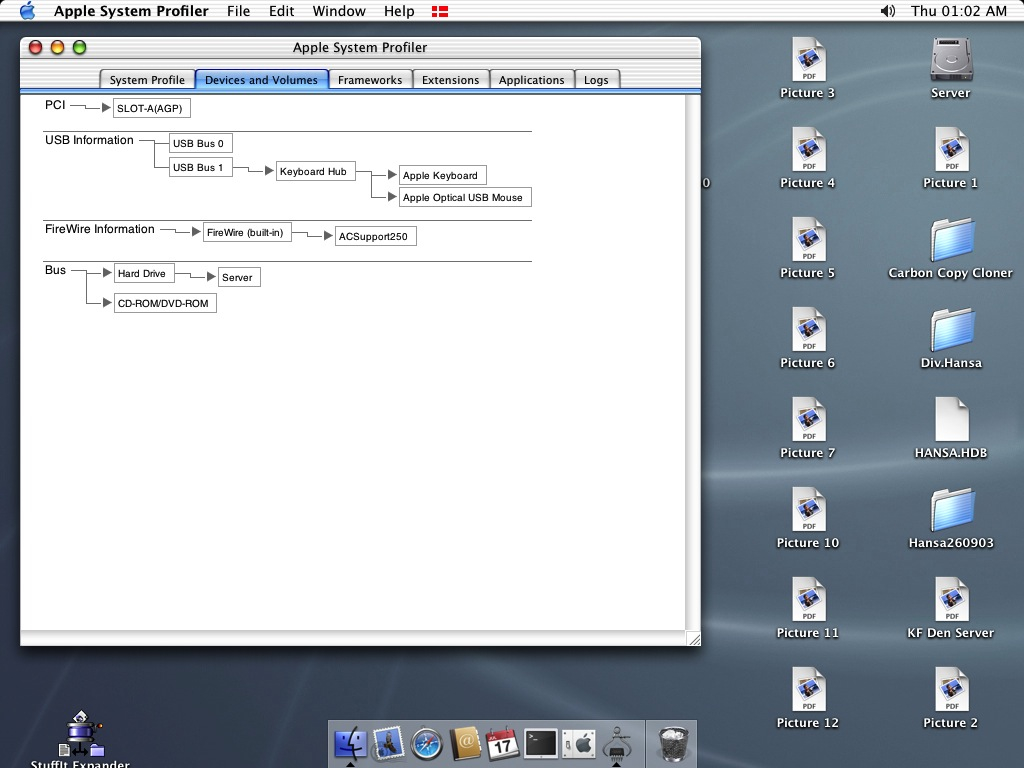
Task: Click the Picture 7 PDF icon
Action: pyautogui.click(x=808, y=419)
